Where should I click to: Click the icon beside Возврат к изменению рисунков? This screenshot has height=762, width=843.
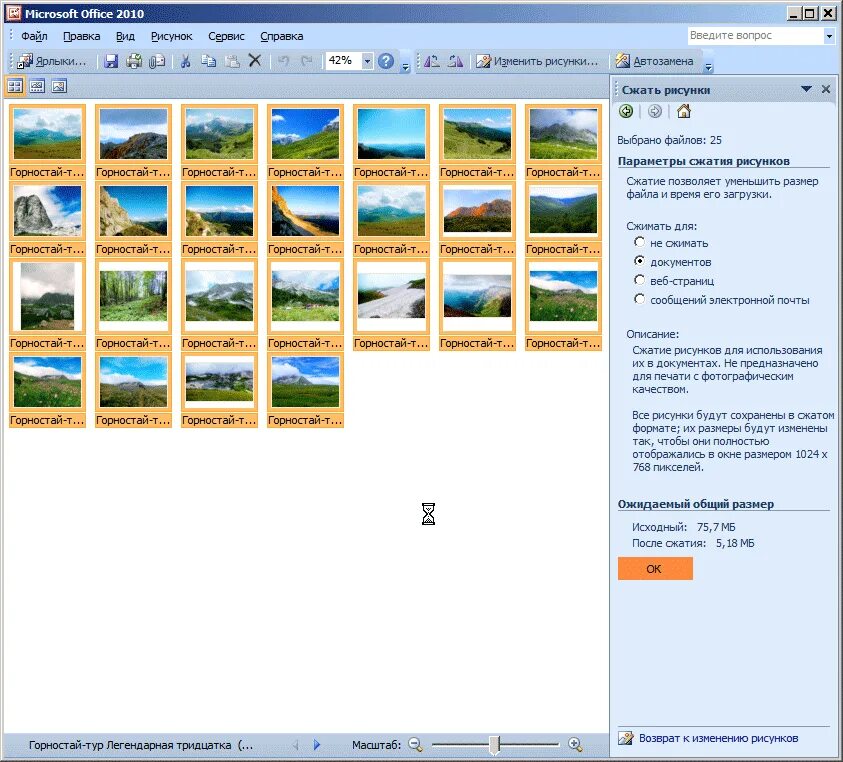[x=625, y=738]
